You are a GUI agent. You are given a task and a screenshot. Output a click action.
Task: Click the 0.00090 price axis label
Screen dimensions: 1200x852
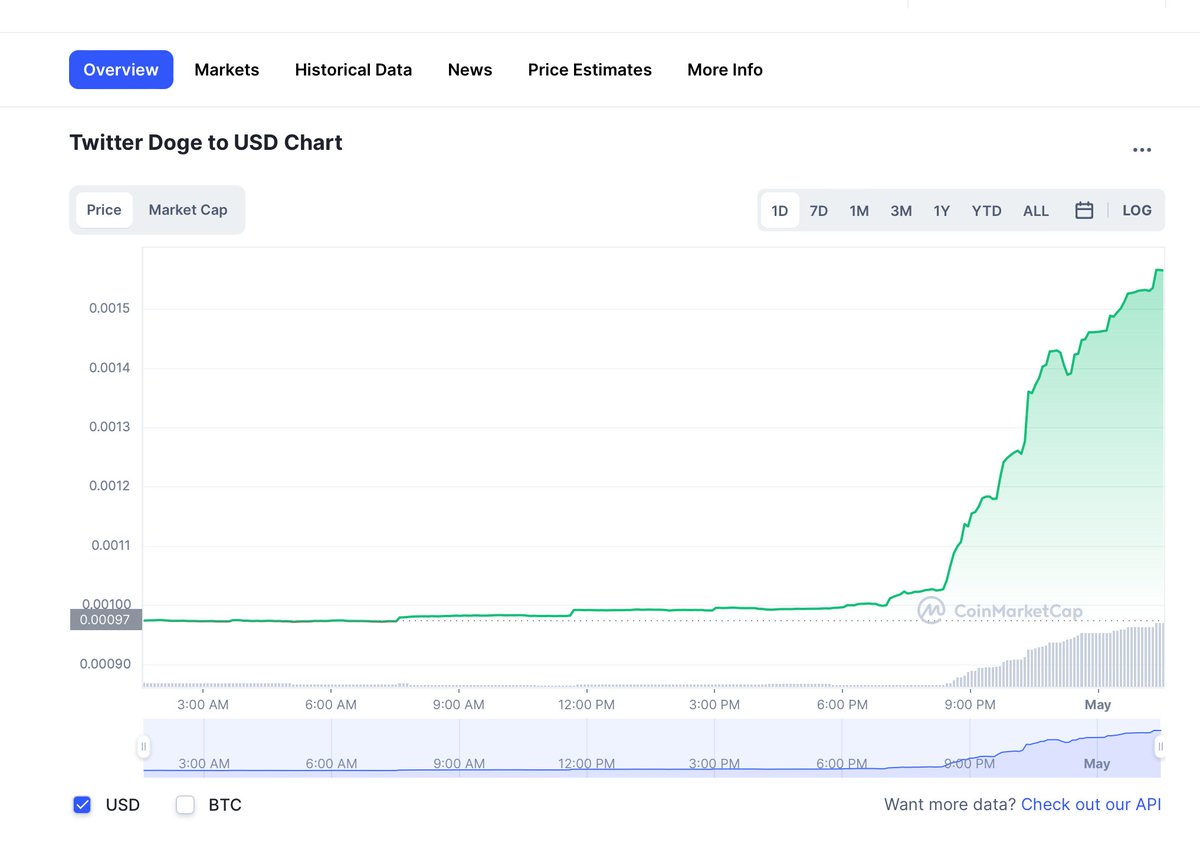tap(106, 664)
